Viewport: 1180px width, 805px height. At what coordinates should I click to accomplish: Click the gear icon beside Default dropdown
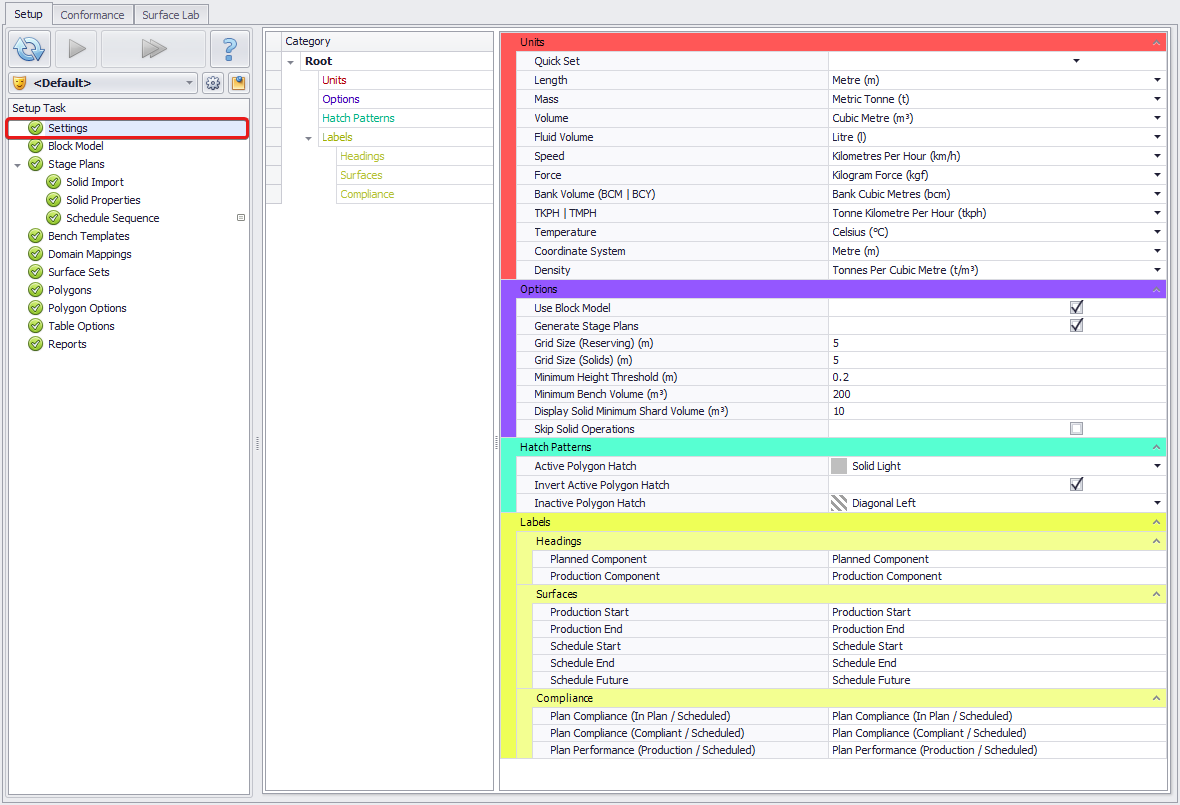pos(213,83)
